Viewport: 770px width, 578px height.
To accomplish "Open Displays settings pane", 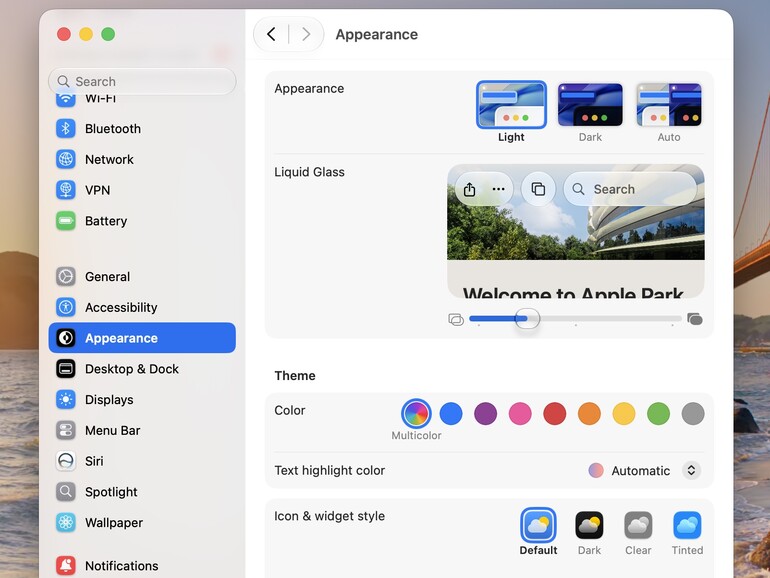I will (x=142, y=400).
